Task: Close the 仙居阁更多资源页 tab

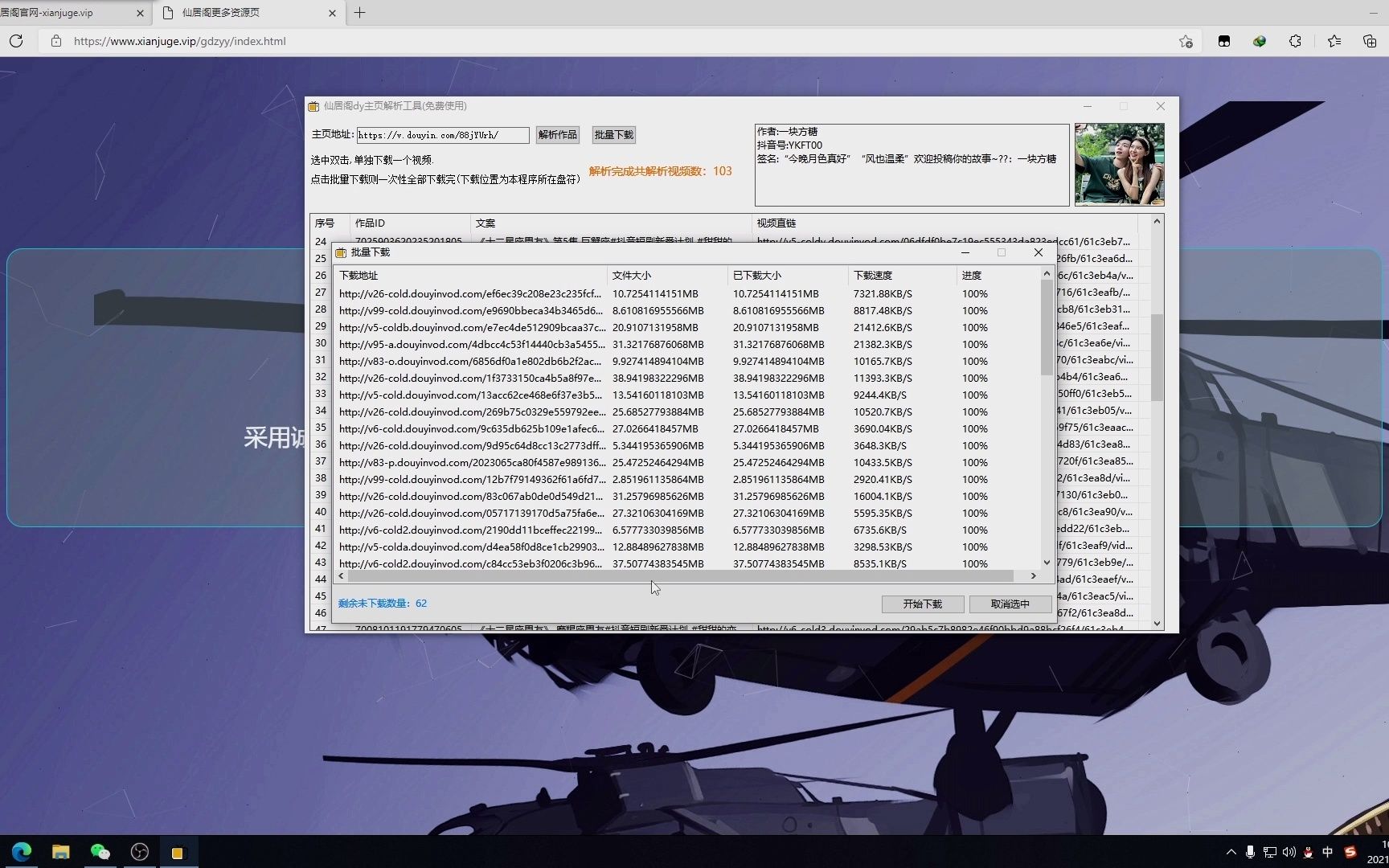Action: coord(332,13)
